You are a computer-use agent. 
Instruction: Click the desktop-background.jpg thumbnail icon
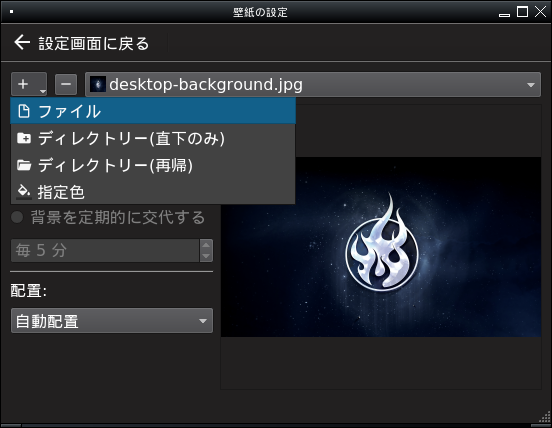coord(98,84)
